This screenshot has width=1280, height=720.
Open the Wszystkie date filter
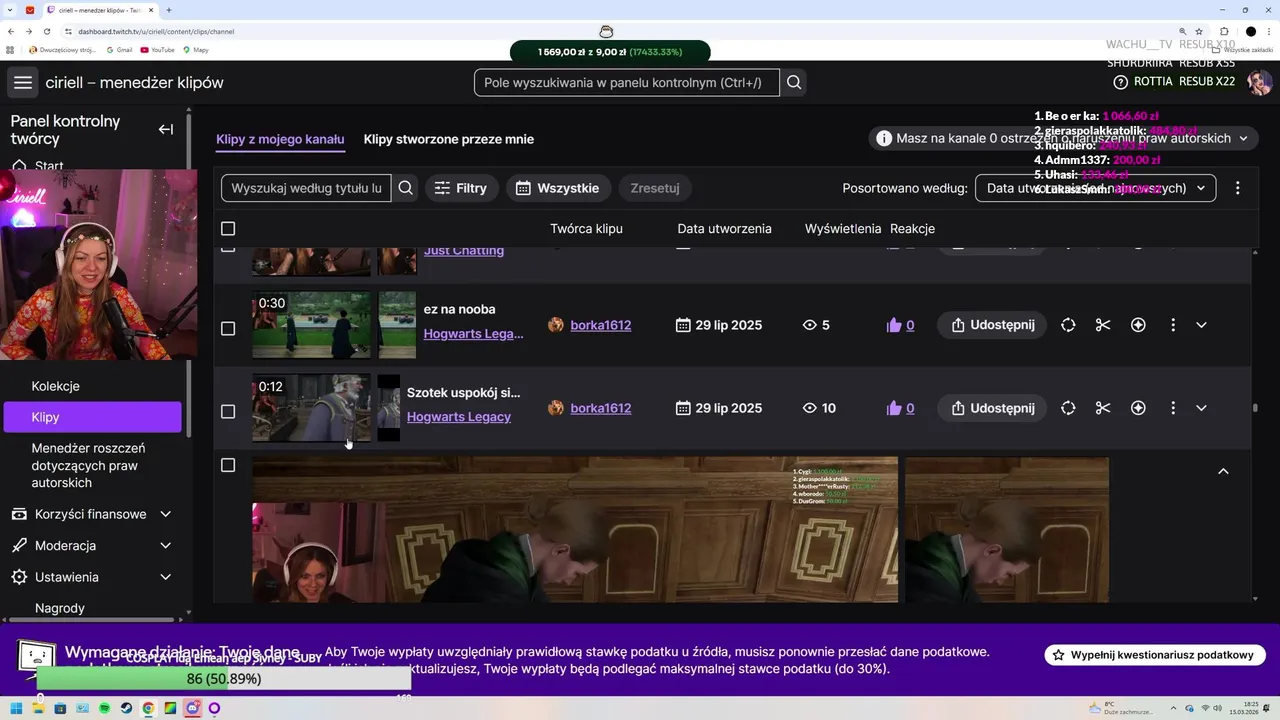[x=558, y=188]
